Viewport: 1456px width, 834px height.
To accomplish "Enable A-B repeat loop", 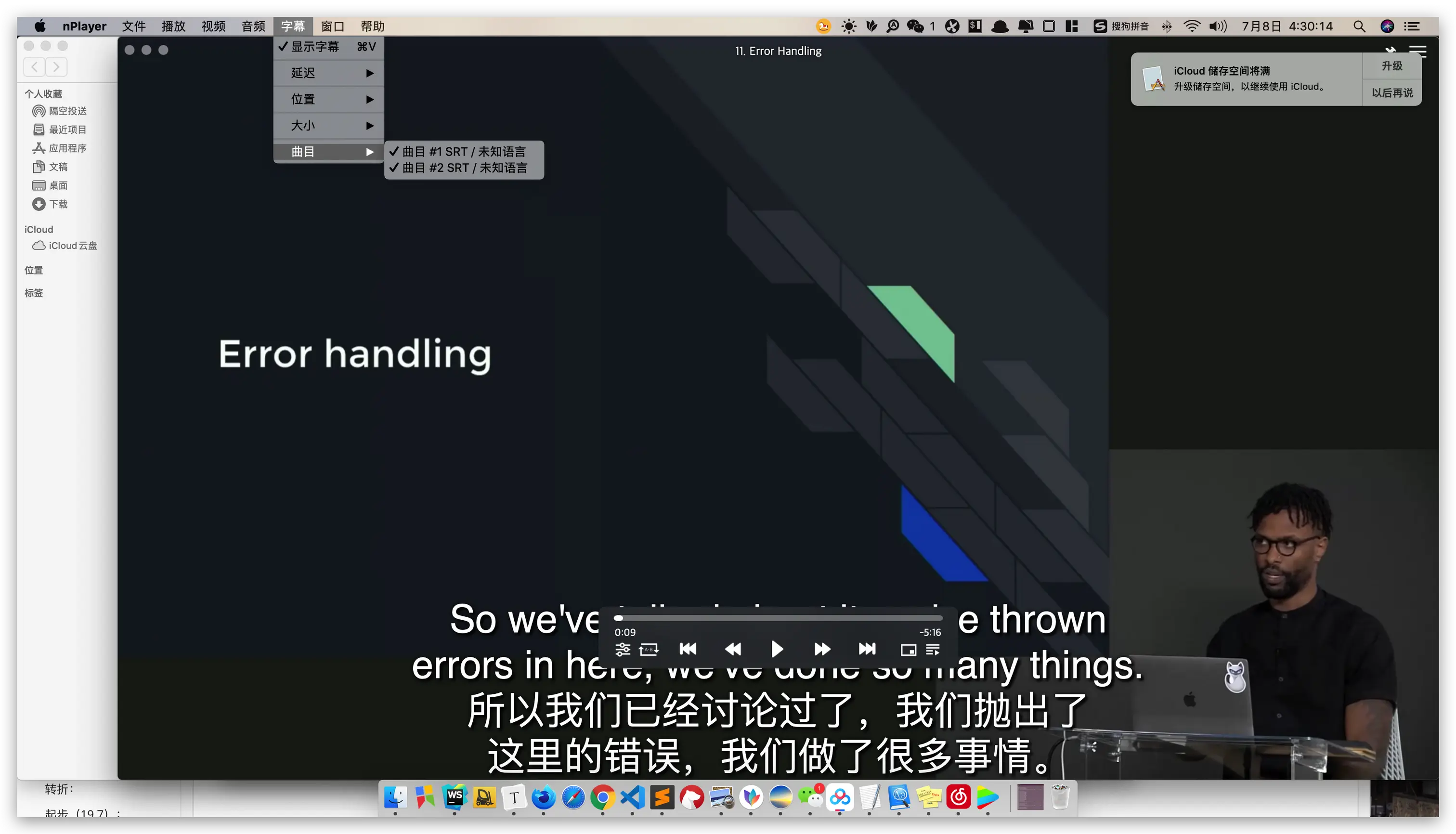I will [649, 650].
